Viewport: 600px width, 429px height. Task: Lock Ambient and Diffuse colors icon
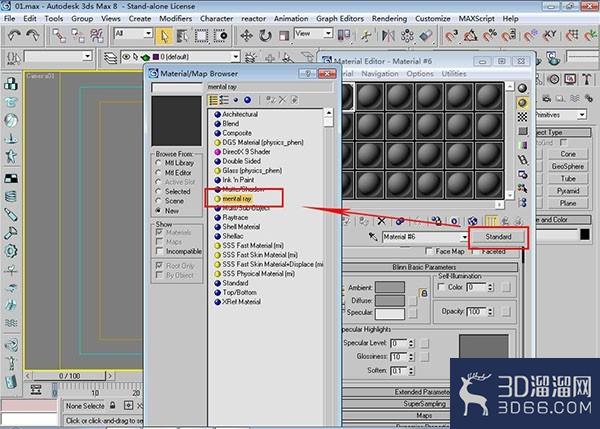(x=424, y=294)
